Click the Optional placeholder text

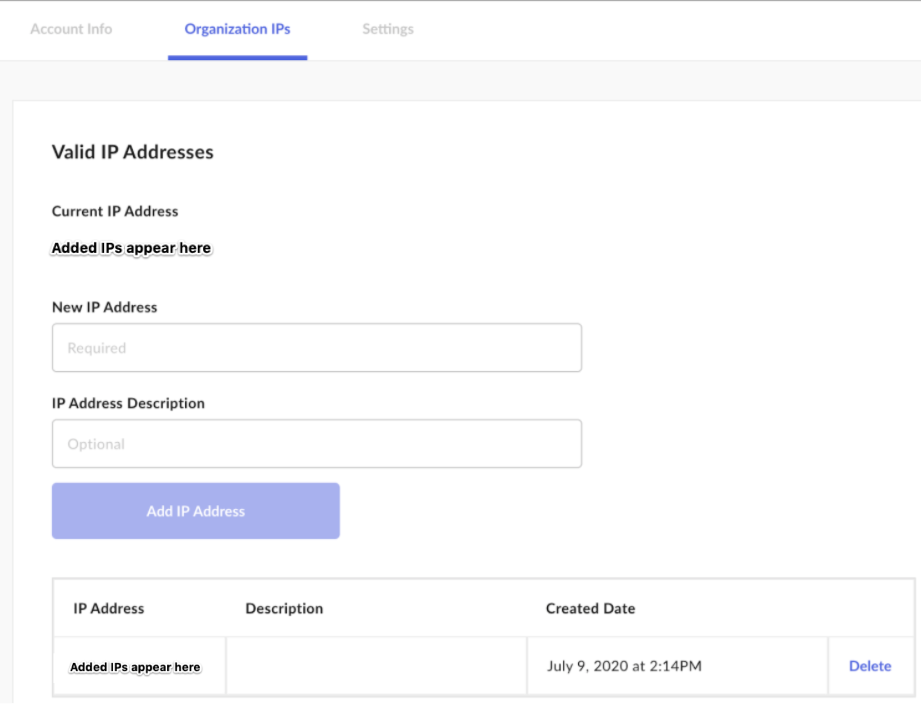click(x=96, y=445)
